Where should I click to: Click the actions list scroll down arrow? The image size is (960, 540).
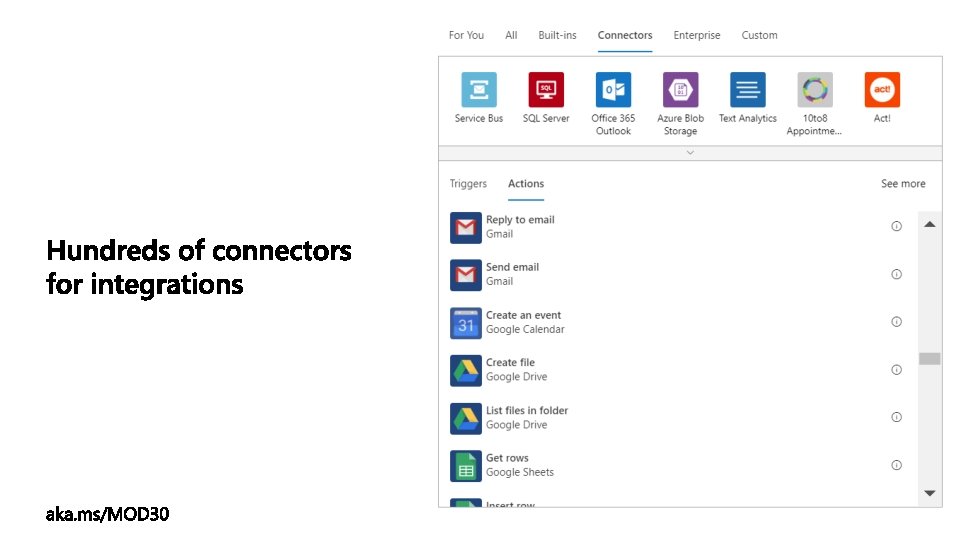click(x=929, y=493)
